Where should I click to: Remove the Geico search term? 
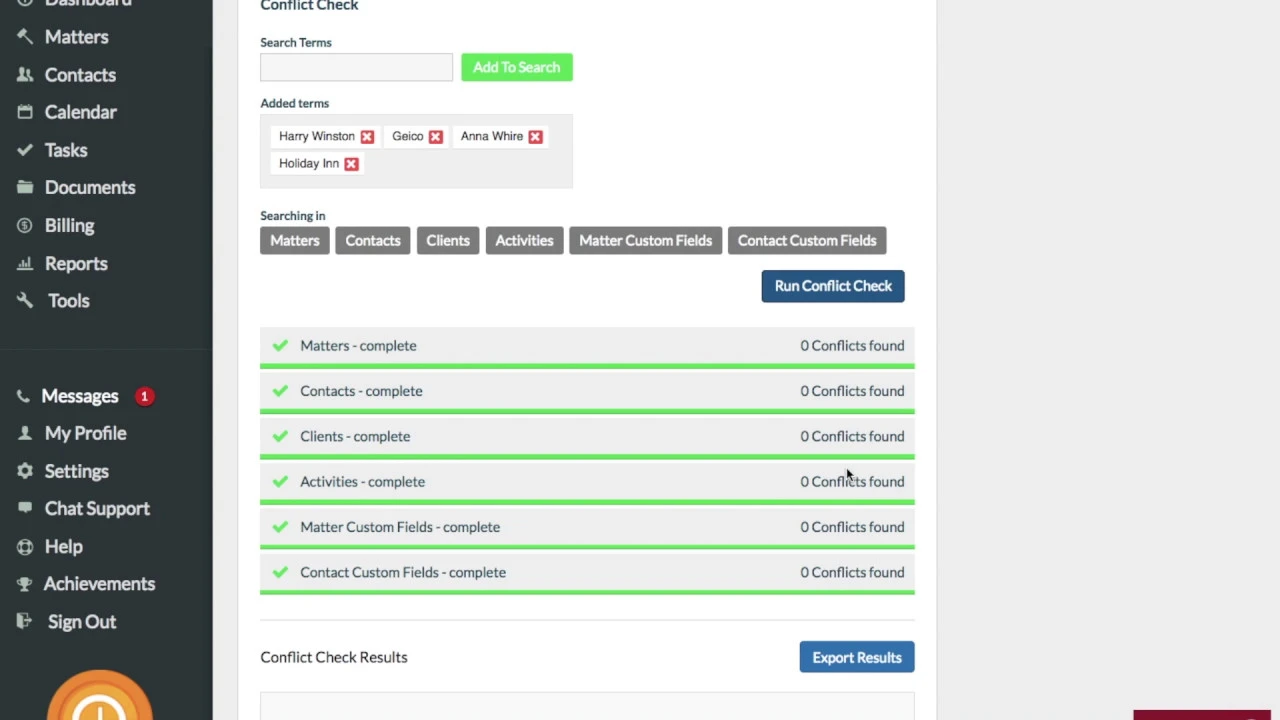tap(435, 136)
